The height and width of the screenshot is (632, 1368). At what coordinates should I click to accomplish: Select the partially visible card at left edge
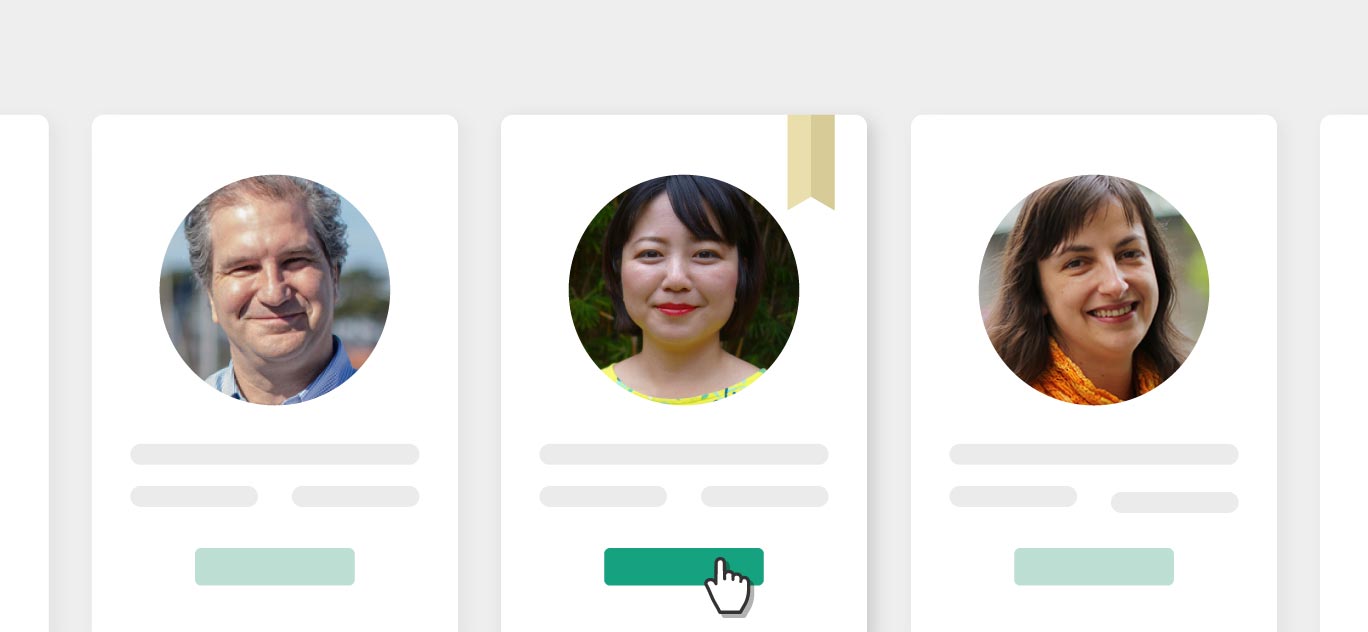coord(24,373)
